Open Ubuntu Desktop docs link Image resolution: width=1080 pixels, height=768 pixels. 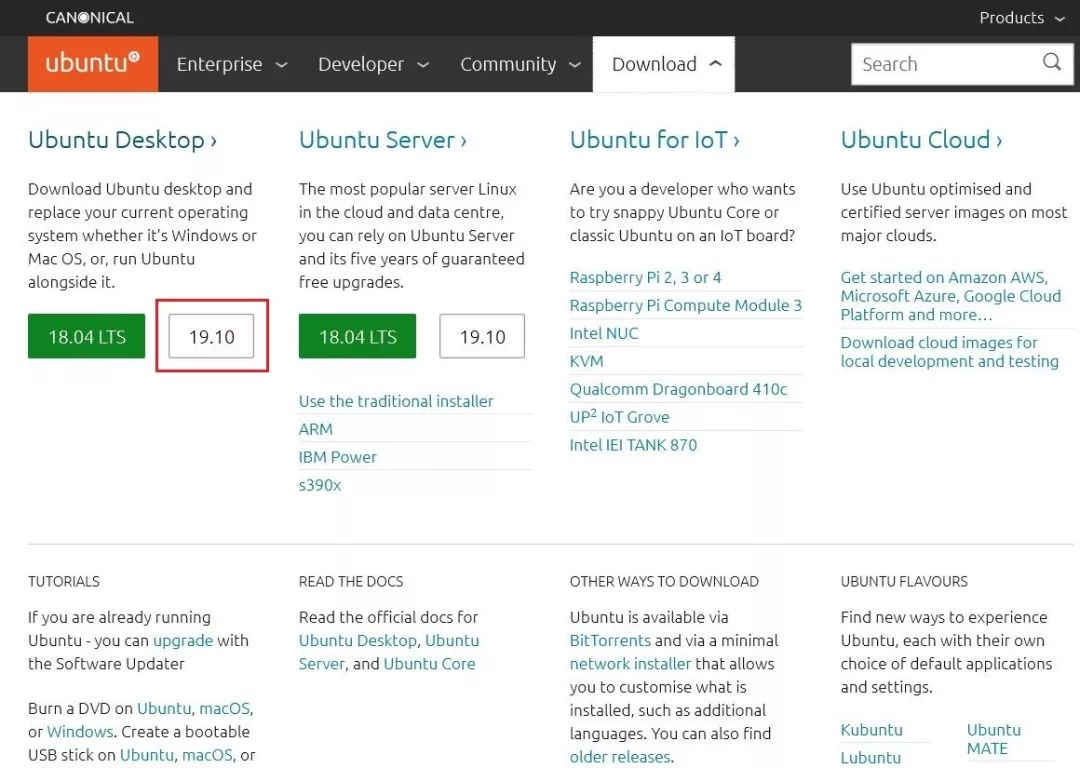point(358,641)
